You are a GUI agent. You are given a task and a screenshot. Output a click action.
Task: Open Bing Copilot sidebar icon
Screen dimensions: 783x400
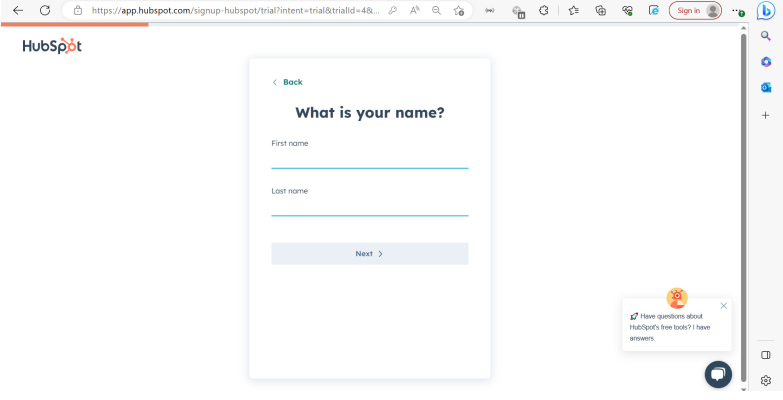(766, 11)
